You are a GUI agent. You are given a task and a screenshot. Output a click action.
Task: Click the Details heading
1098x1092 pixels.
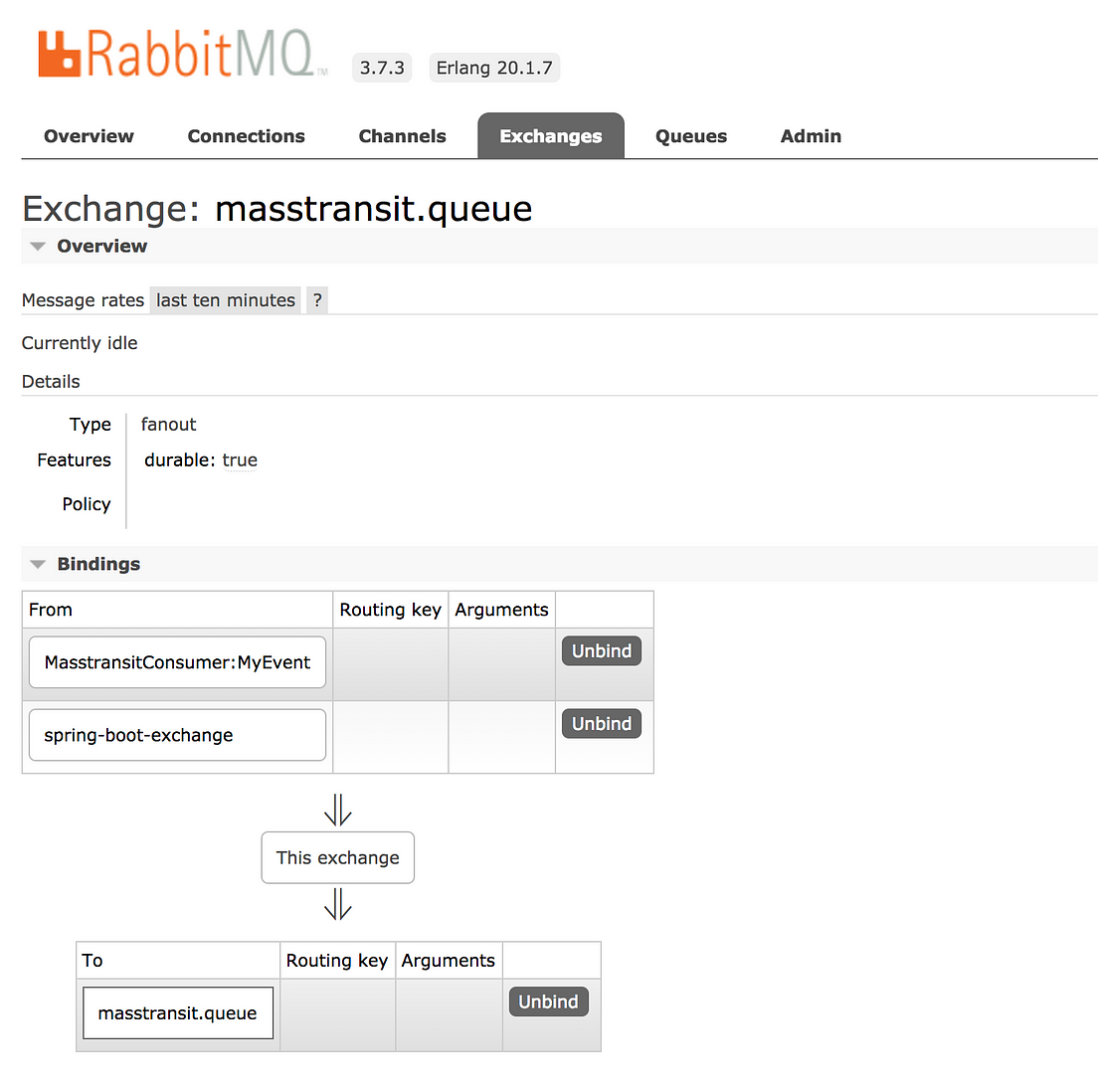coord(51,382)
